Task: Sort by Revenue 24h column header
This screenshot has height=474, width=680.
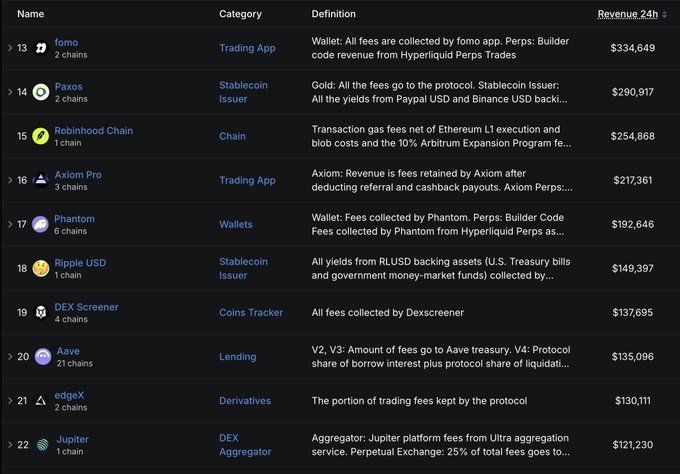Action: pyautogui.click(x=628, y=14)
